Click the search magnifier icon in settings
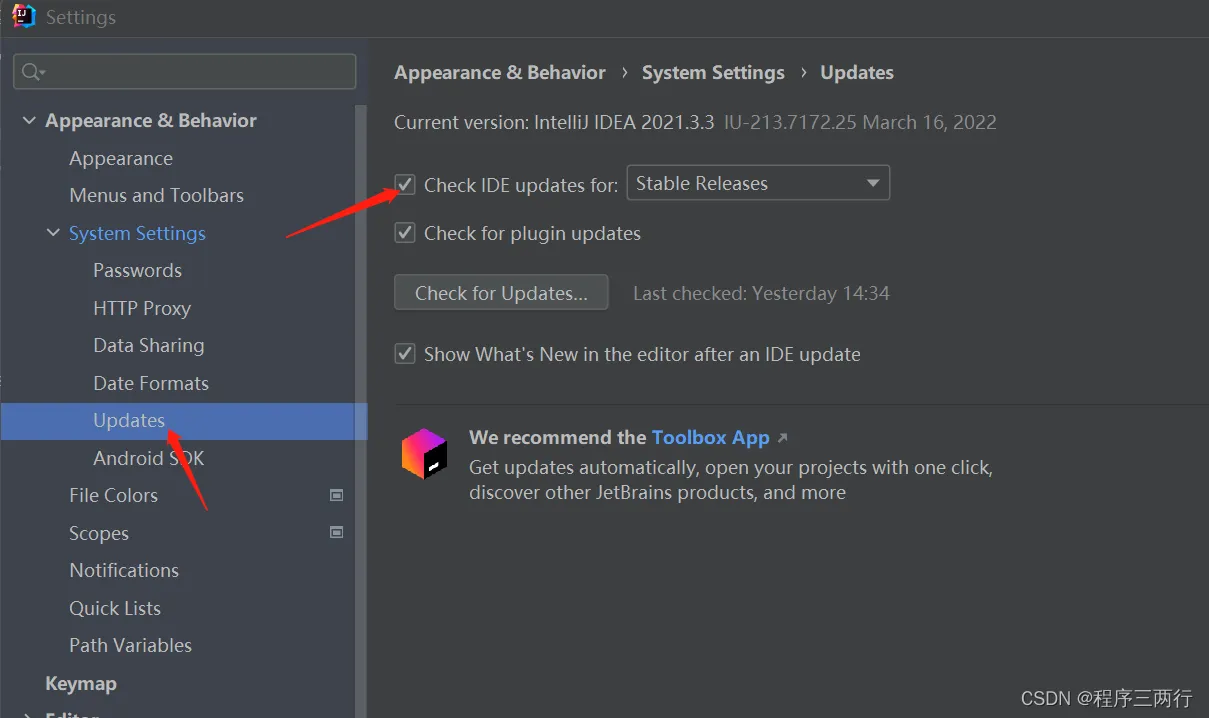This screenshot has width=1209, height=718. (32, 71)
